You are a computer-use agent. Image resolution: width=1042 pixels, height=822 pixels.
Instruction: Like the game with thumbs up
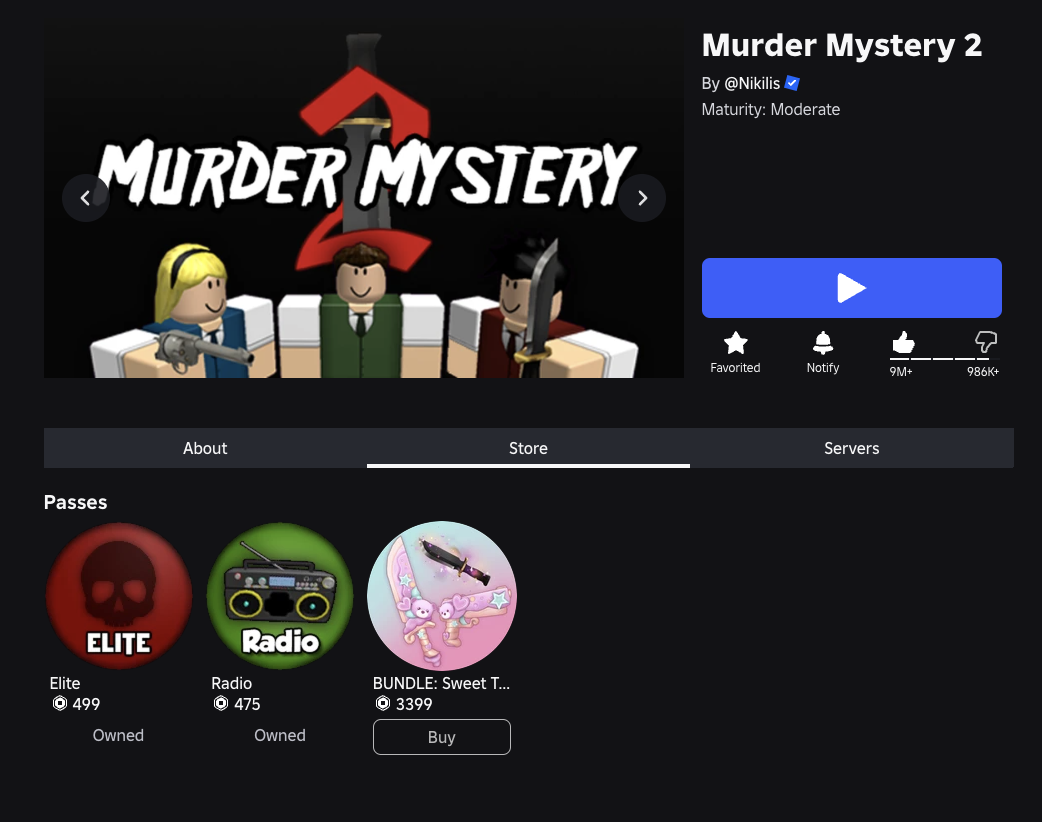pos(902,342)
